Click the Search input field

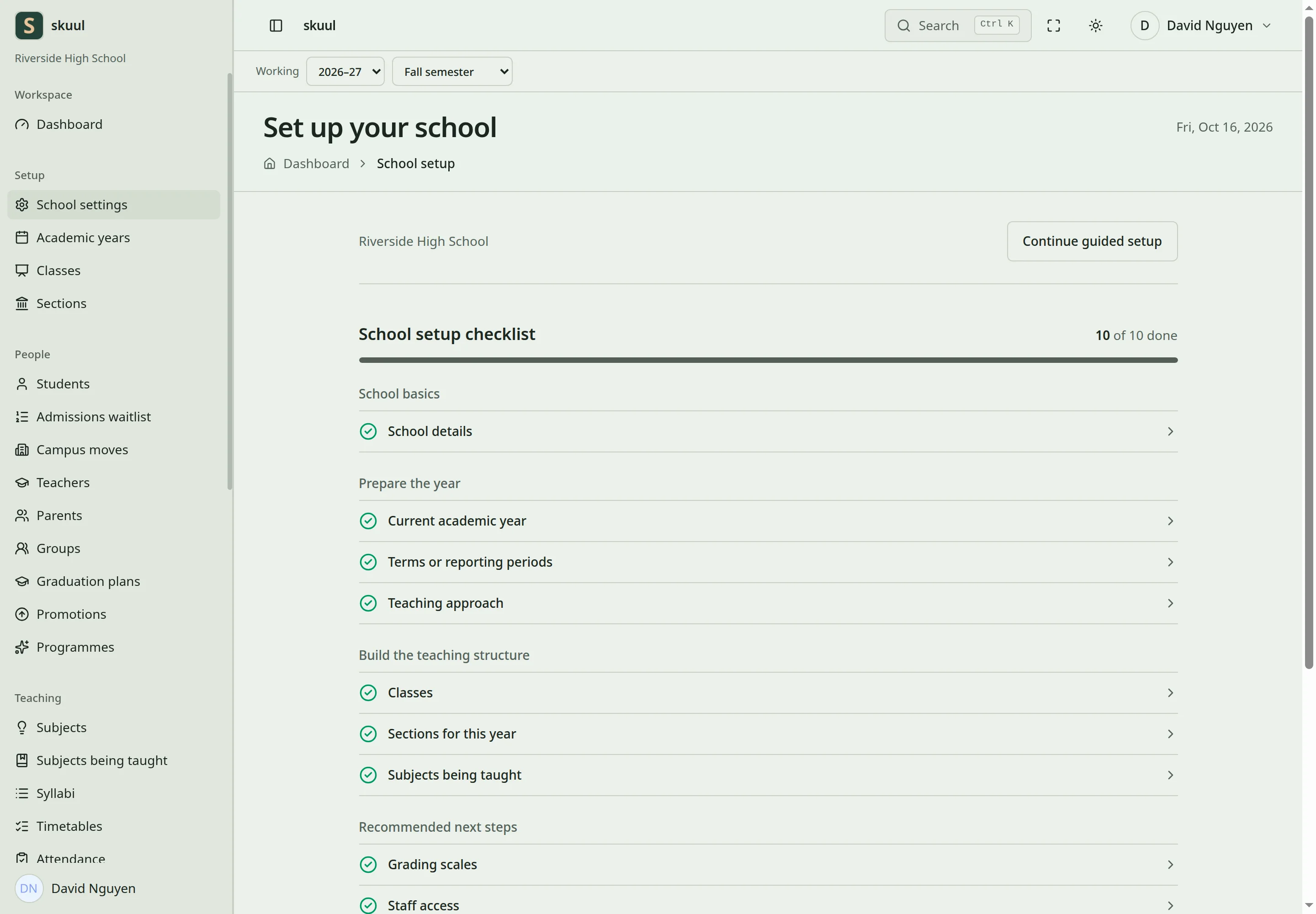(x=957, y=26)
